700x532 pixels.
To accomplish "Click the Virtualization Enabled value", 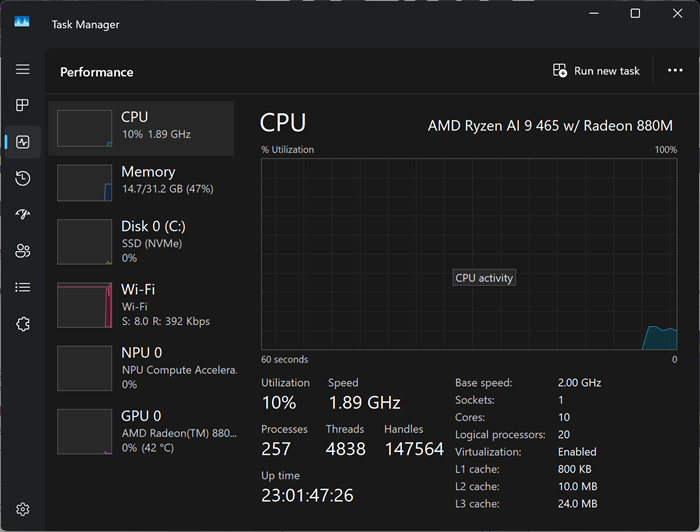I will pos(577,452).
